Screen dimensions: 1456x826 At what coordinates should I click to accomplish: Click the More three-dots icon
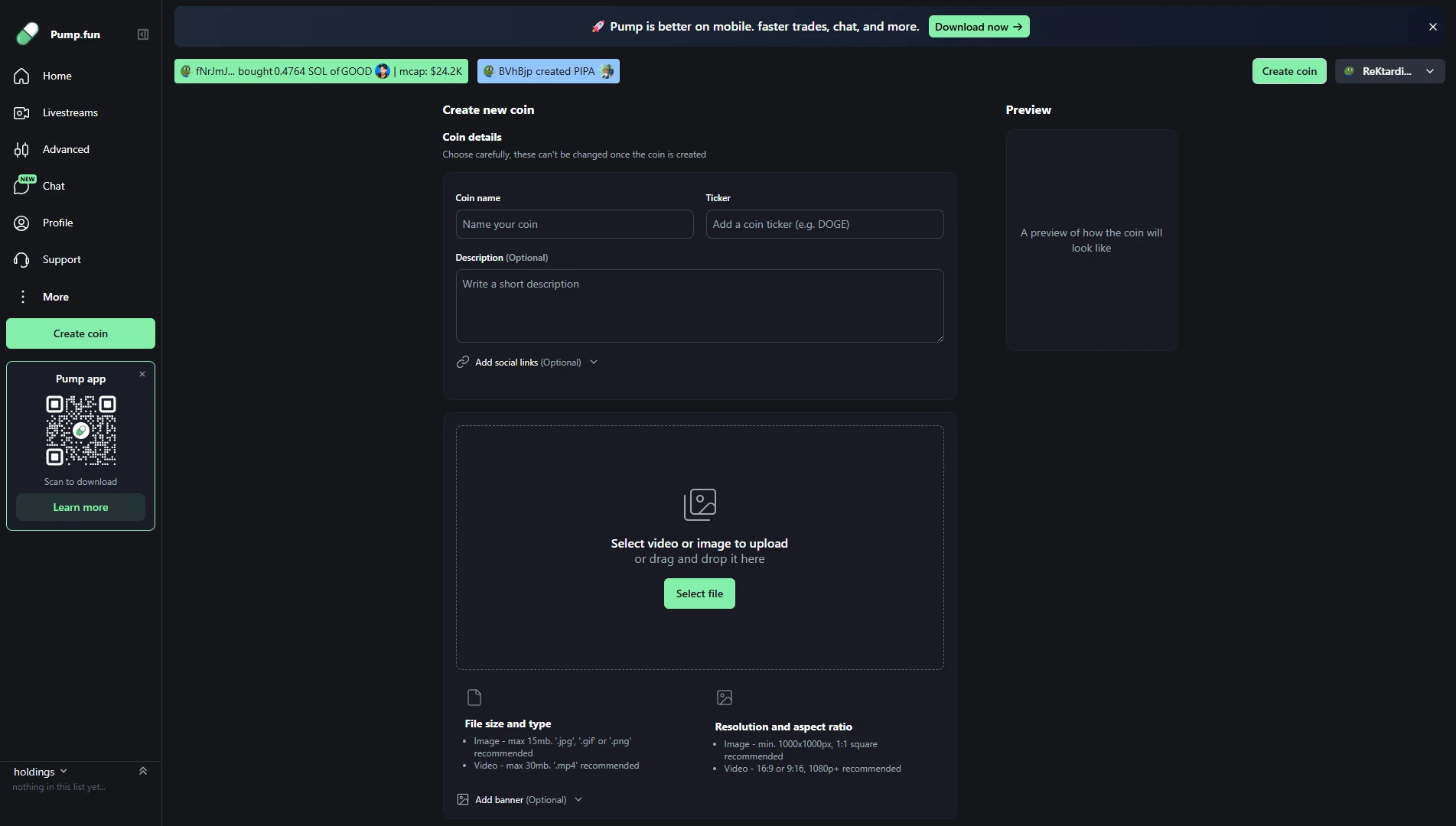pyautogui.click(x=22, y=297)
